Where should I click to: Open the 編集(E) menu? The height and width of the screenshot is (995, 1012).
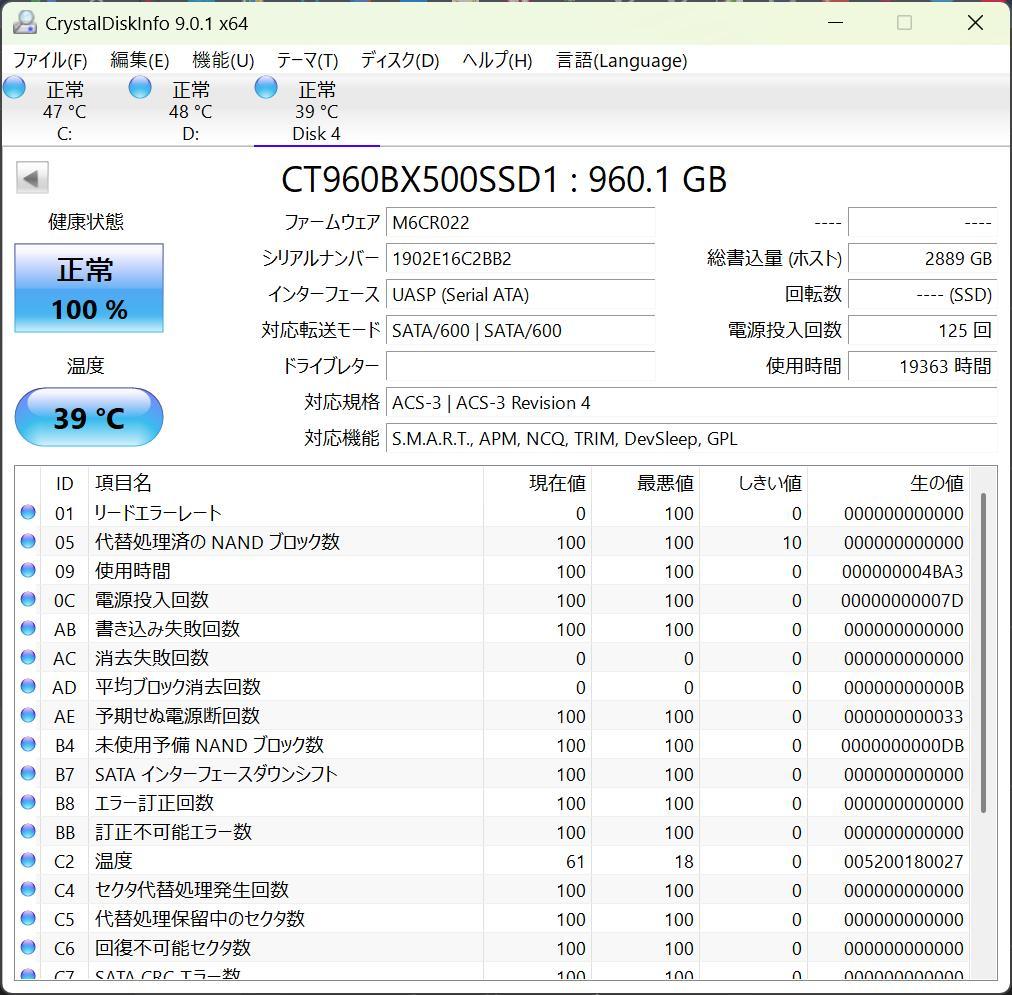click(139, 61)
